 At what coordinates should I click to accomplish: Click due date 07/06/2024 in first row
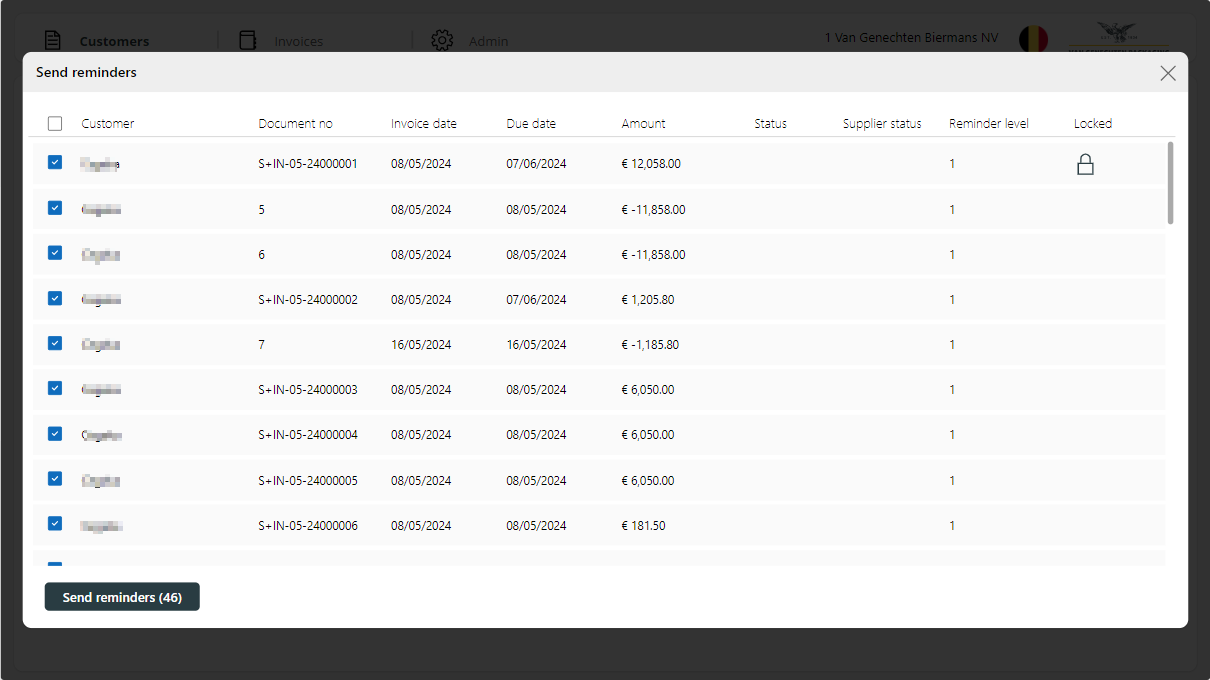(x=536, y=164)
